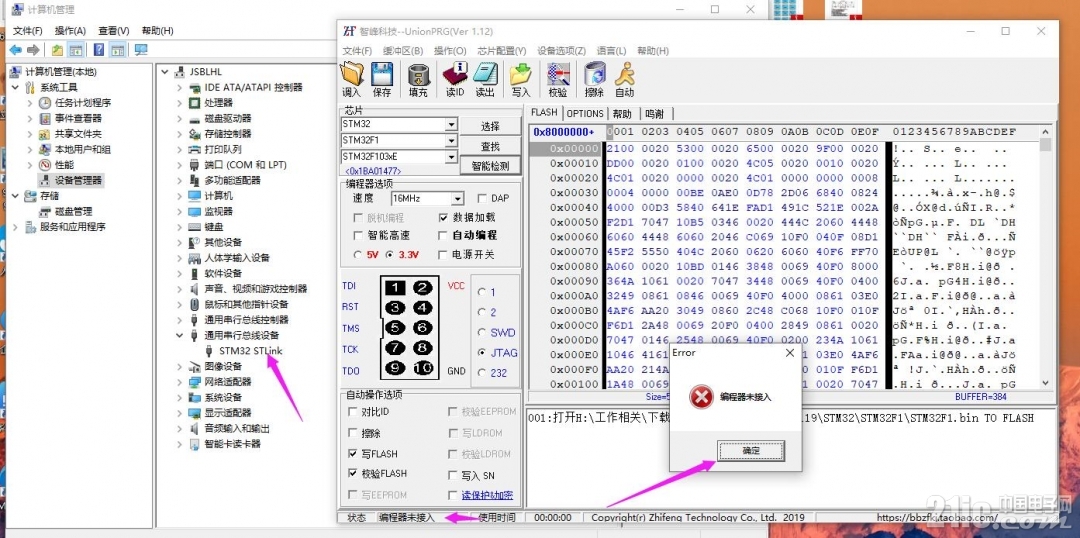This screenshot has width=1080, height=538.
Task: Select the 5V voltage radio button
Action: tap(357, 254)
